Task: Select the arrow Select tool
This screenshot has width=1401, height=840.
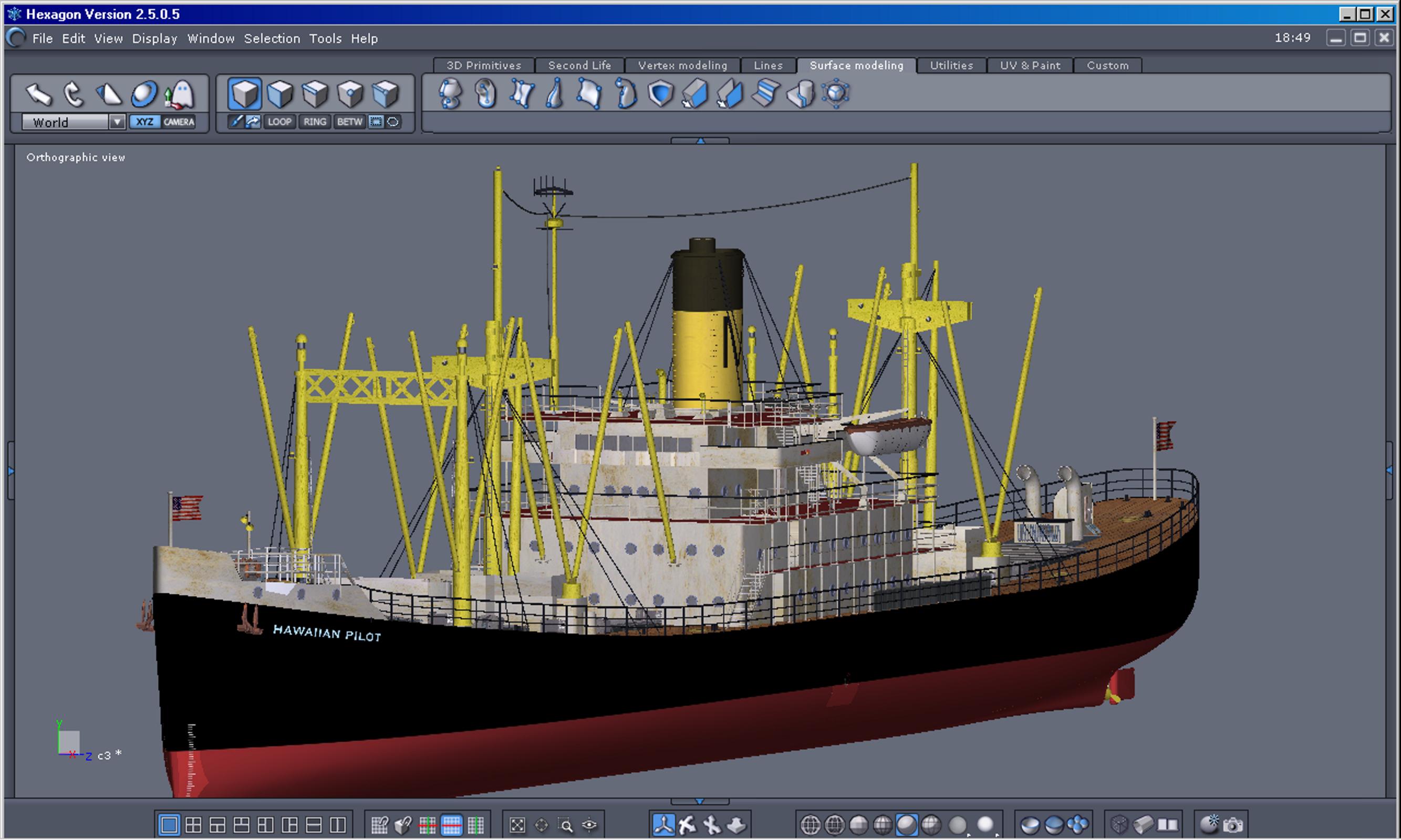Action: [x=38, y=94]
